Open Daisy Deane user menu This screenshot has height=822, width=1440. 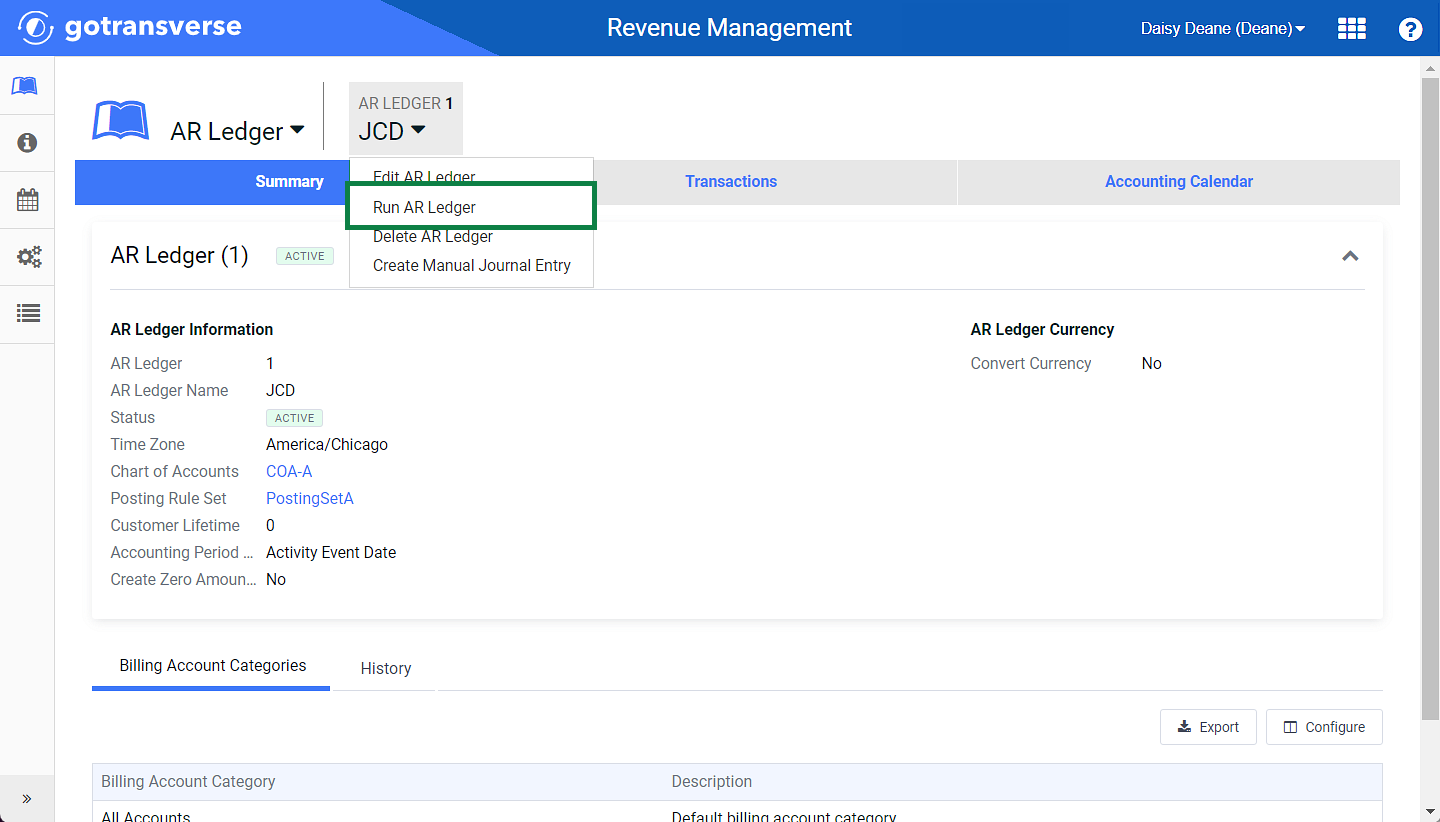tap(1223, 29)
